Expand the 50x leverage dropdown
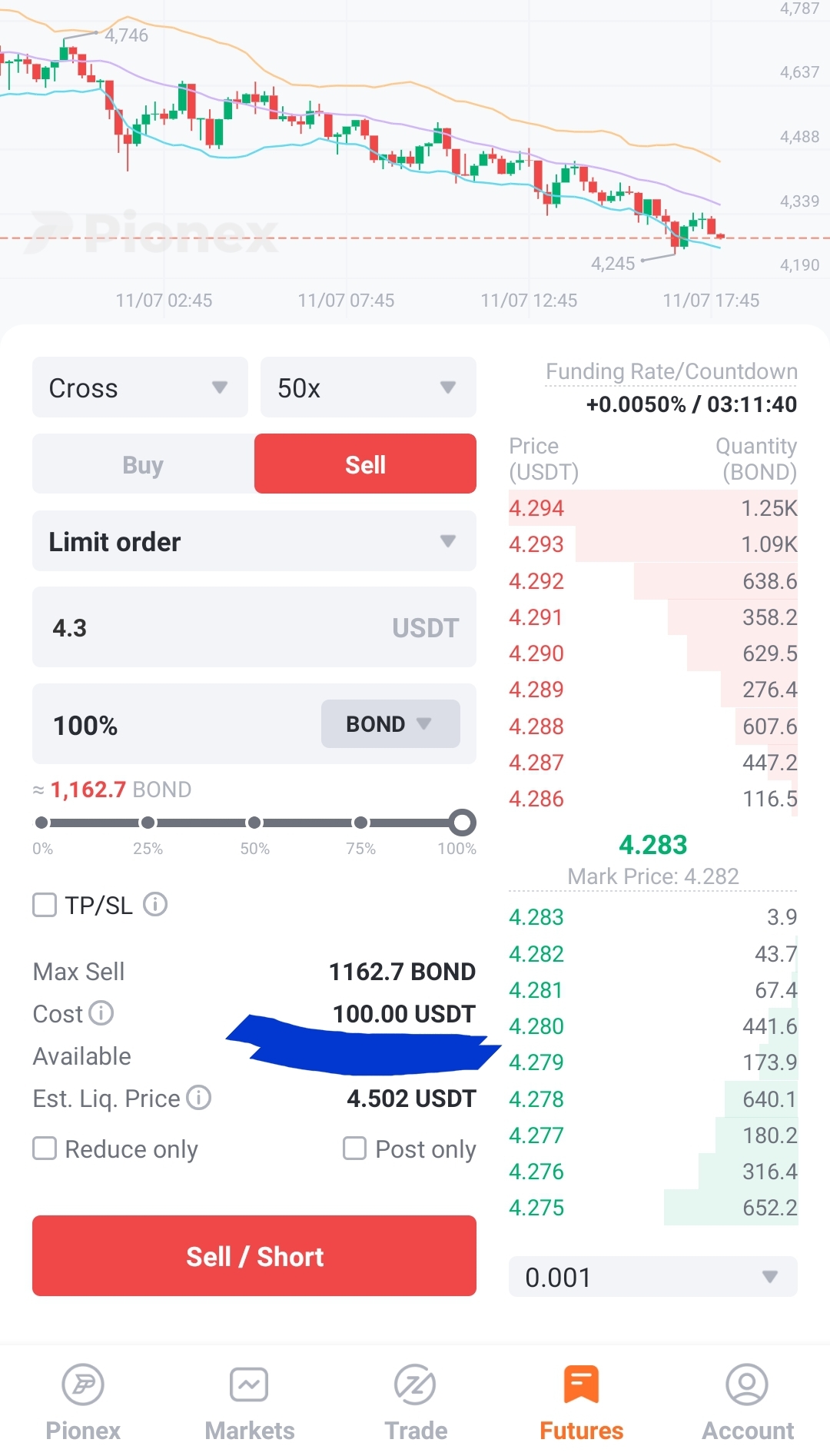830x1456 pixels. [x=368, y=387]
